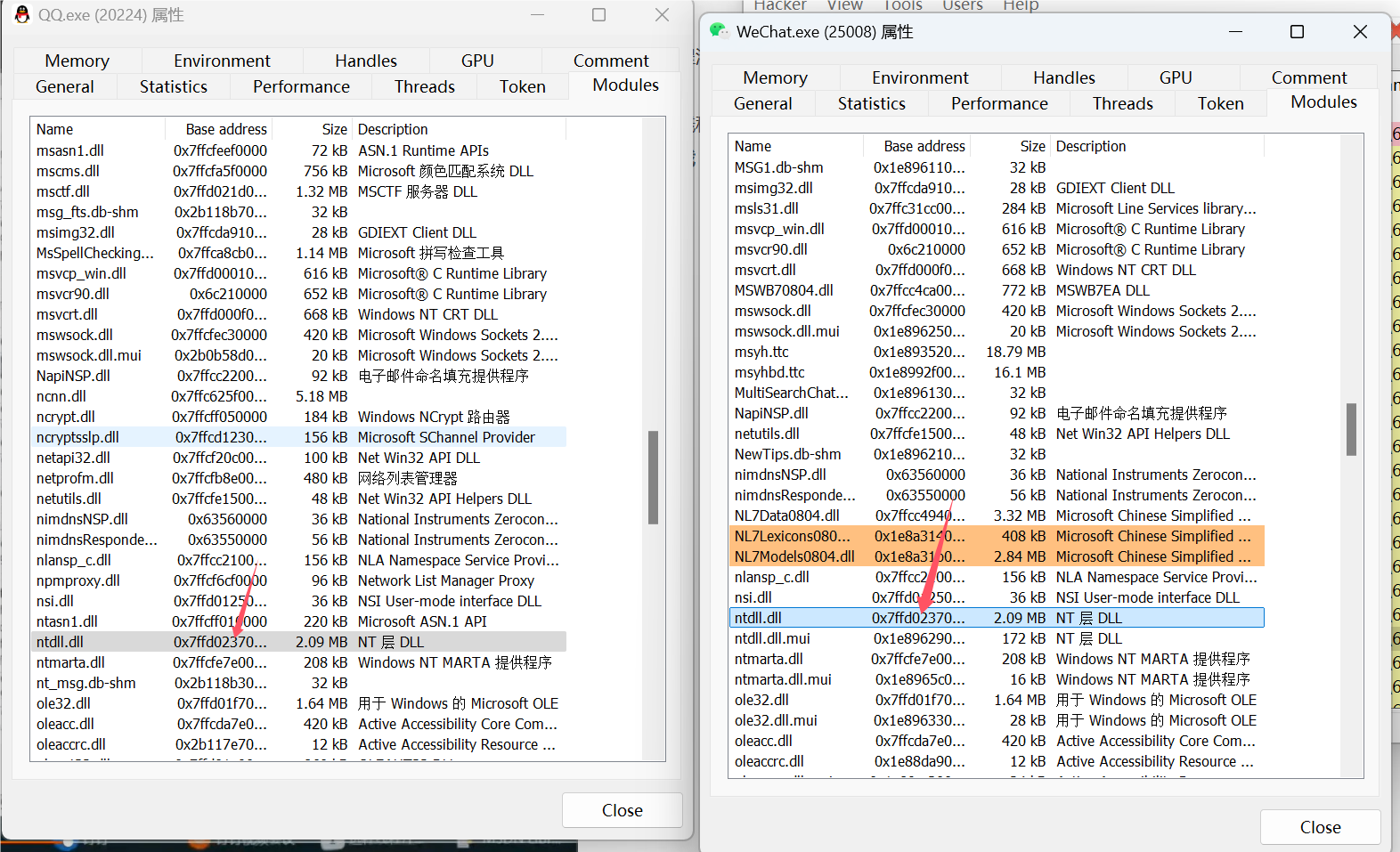Select netprofm.dll row in QQ modules

[298, 478]
